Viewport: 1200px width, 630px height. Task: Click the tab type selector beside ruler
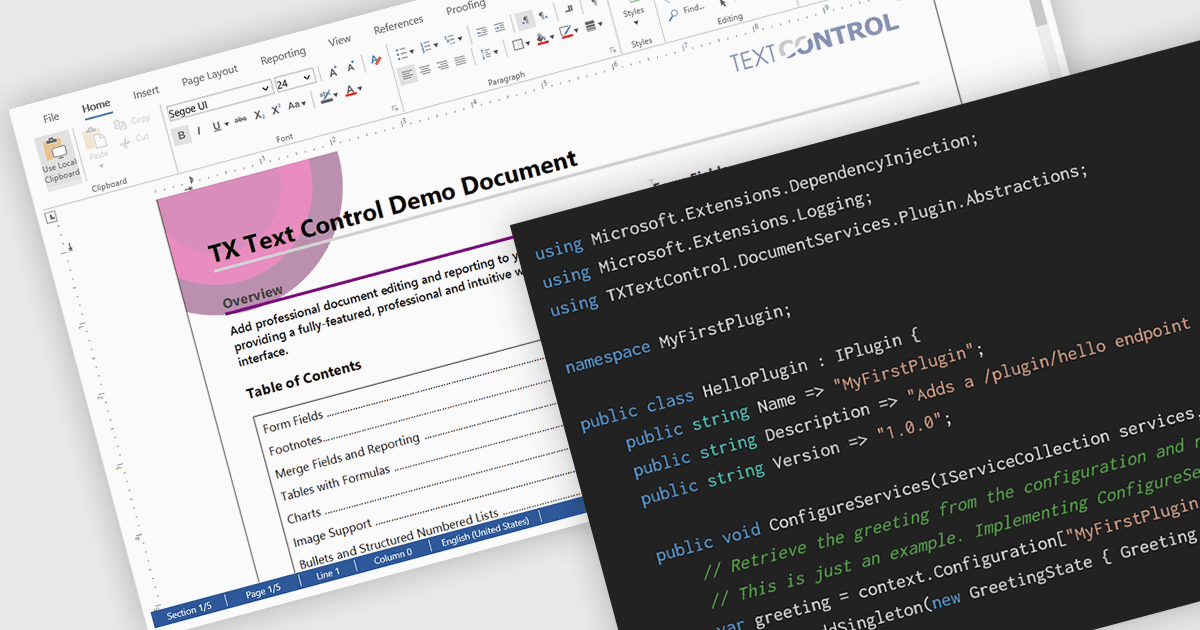tap(52, 217)
